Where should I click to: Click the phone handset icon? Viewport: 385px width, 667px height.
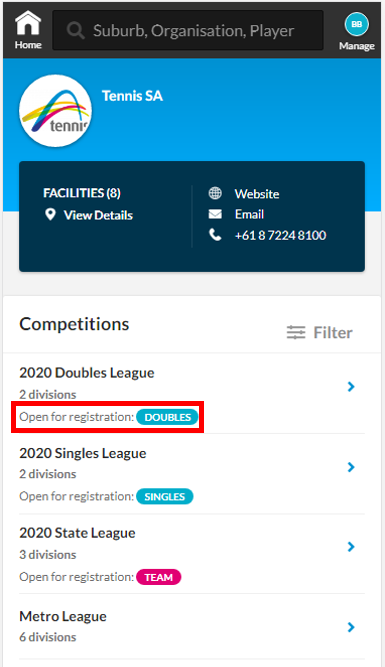click(215, 235)
